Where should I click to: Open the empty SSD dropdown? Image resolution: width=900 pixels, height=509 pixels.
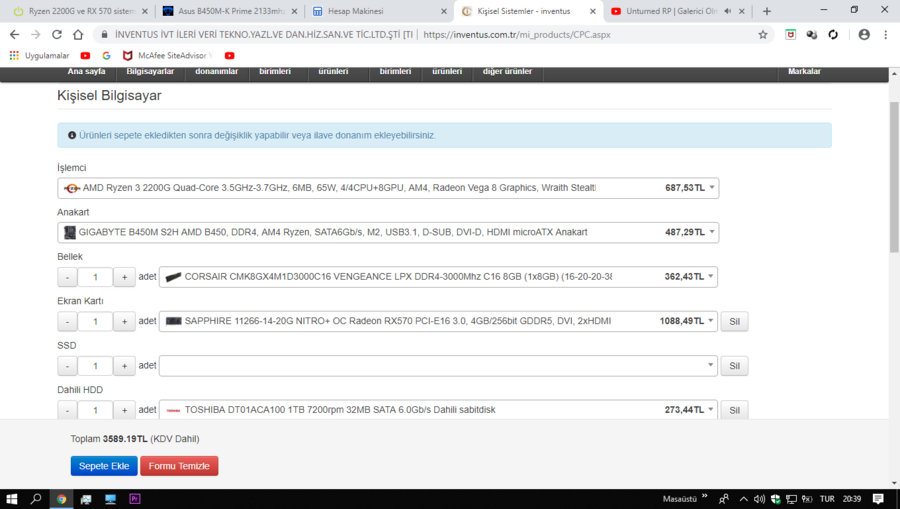click(x=438, y=366)
